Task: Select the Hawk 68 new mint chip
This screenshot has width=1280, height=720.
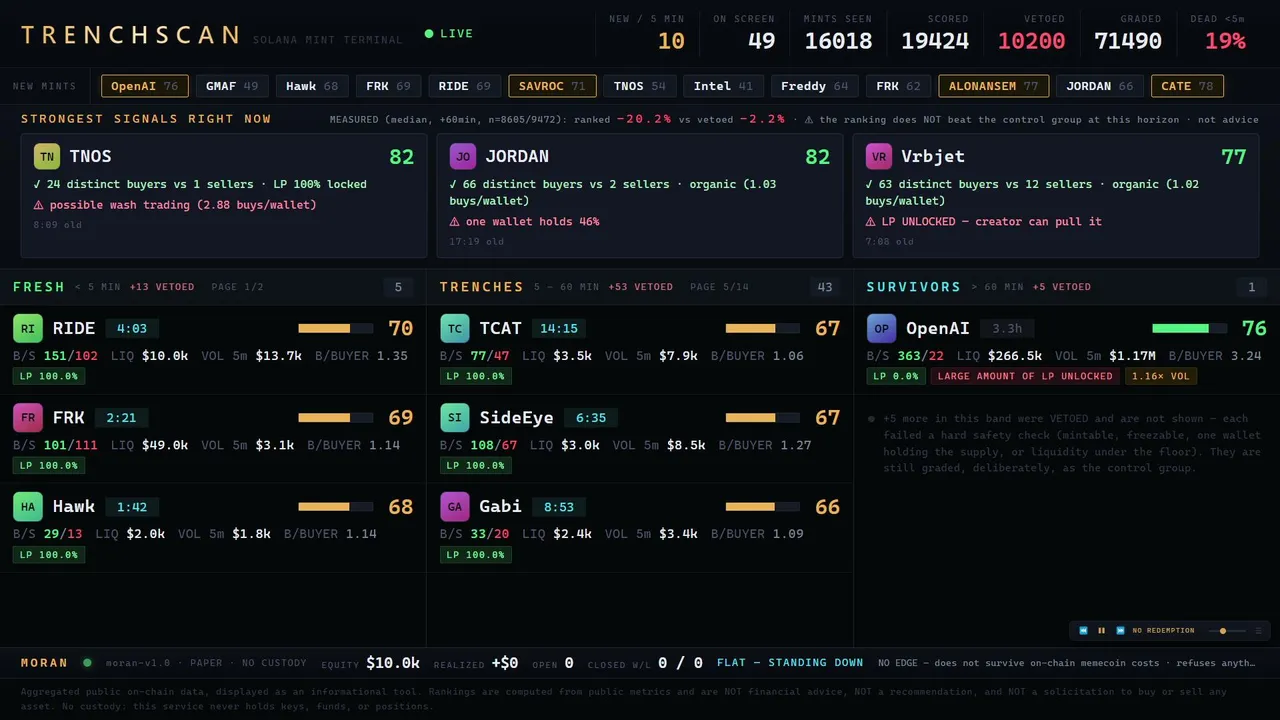Action: 312,86
